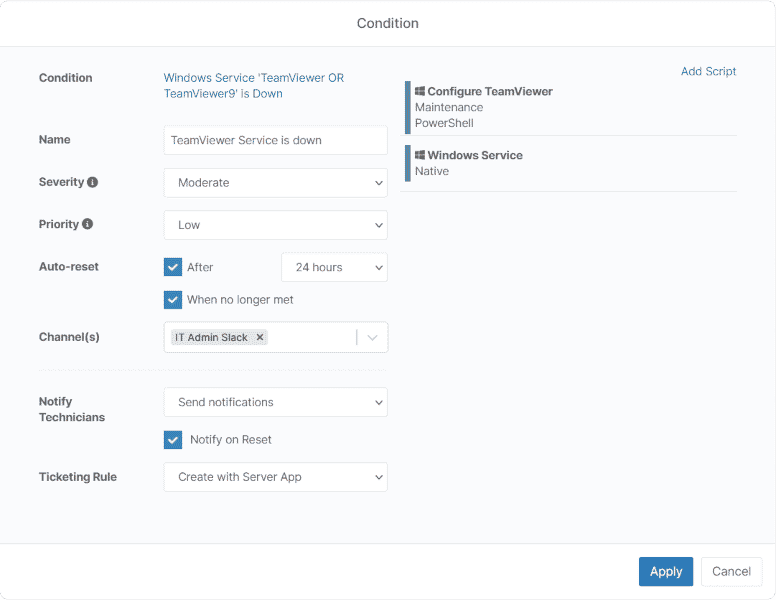
Task: Open the Priority dropdown set to Low
Action: coord(275,225)
